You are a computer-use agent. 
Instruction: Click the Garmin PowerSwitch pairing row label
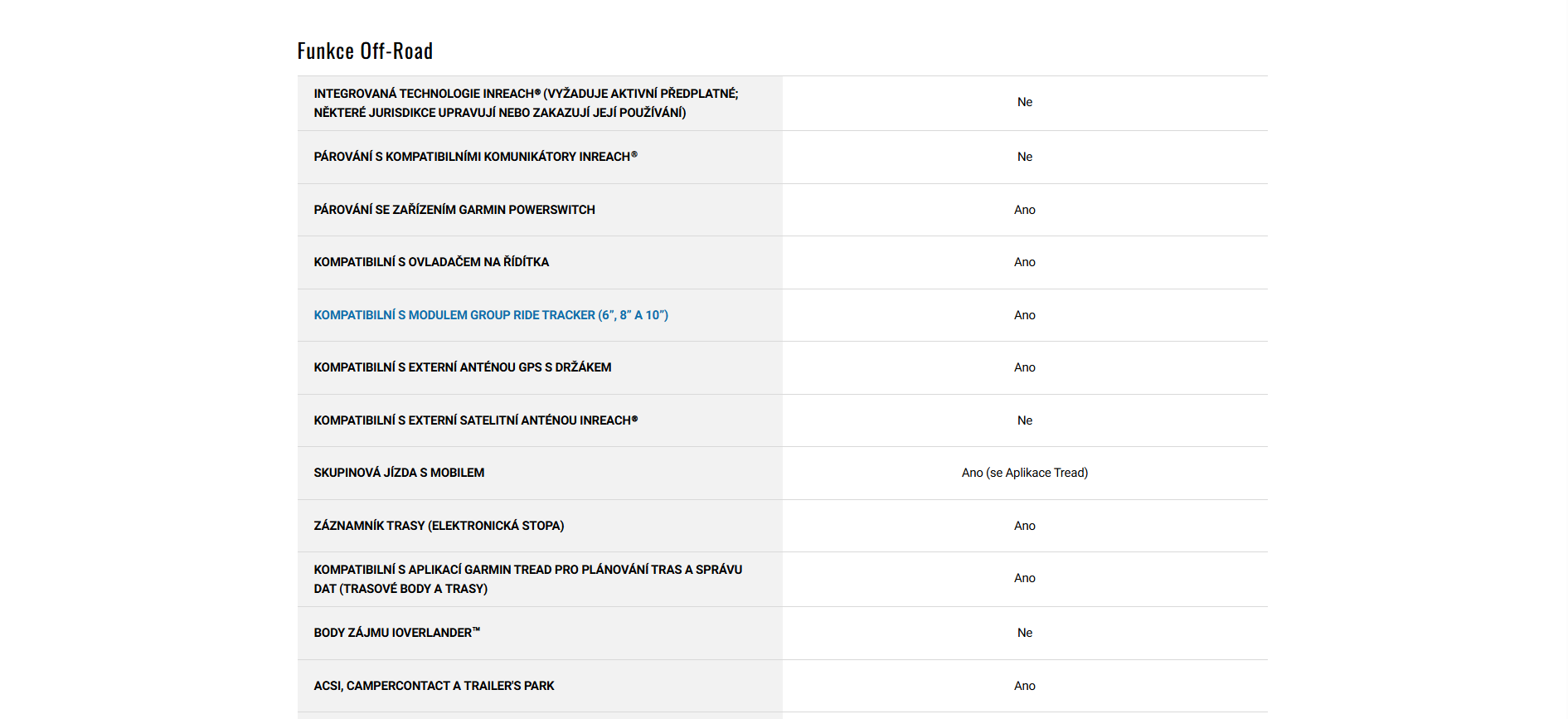[x=454, y=210]
